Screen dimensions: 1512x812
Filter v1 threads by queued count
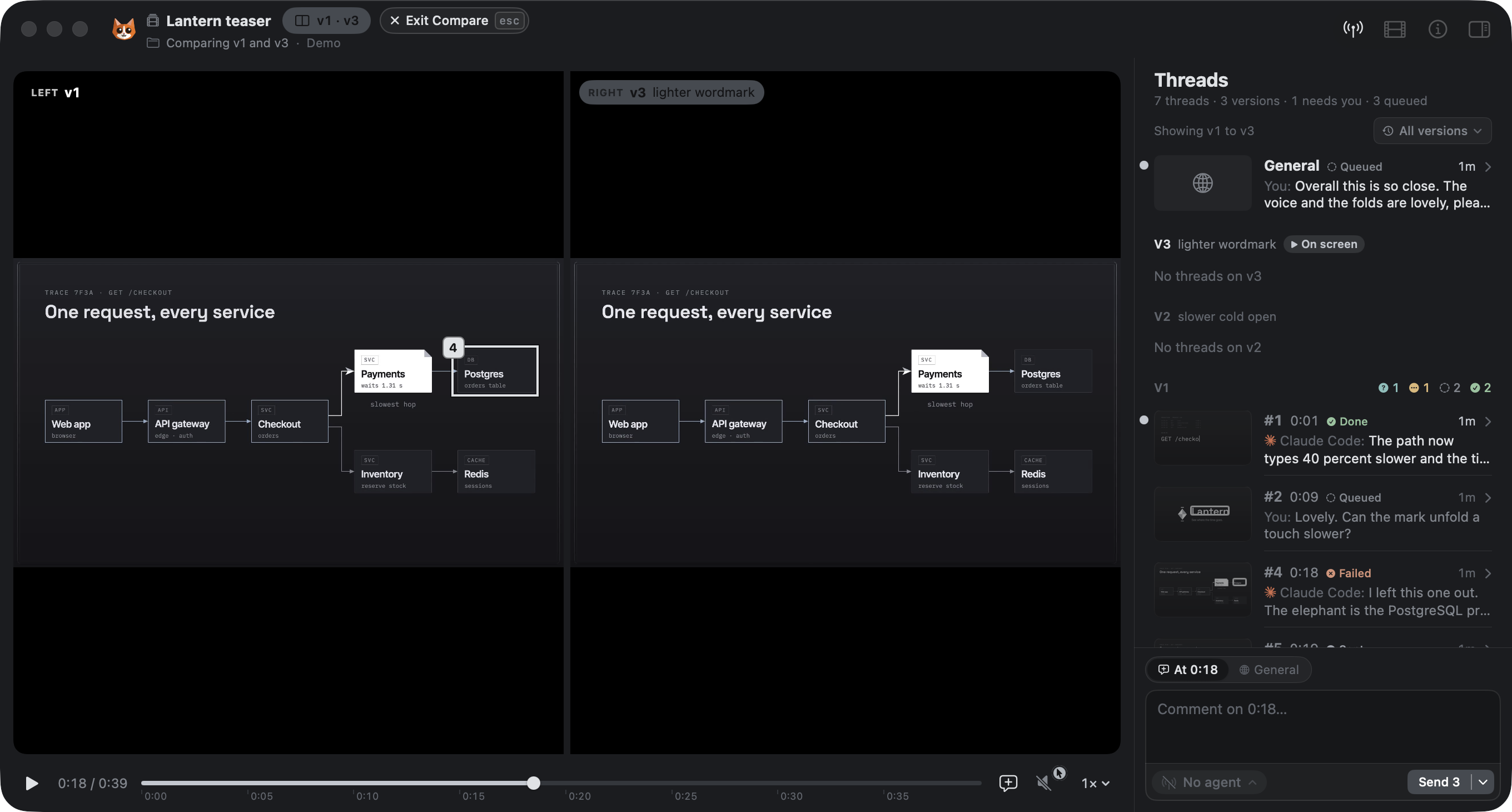(1450, 388)
